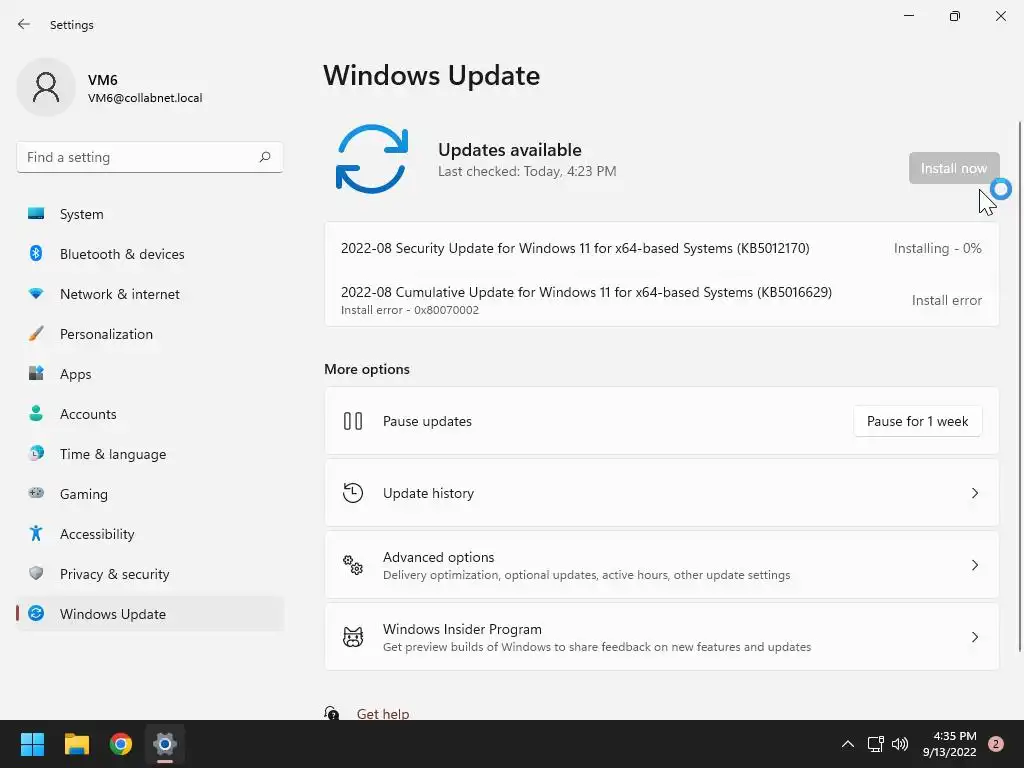Click the volume speaker tray icon
The width and height of the screenshot is (1024, 768).
(900, 744)
